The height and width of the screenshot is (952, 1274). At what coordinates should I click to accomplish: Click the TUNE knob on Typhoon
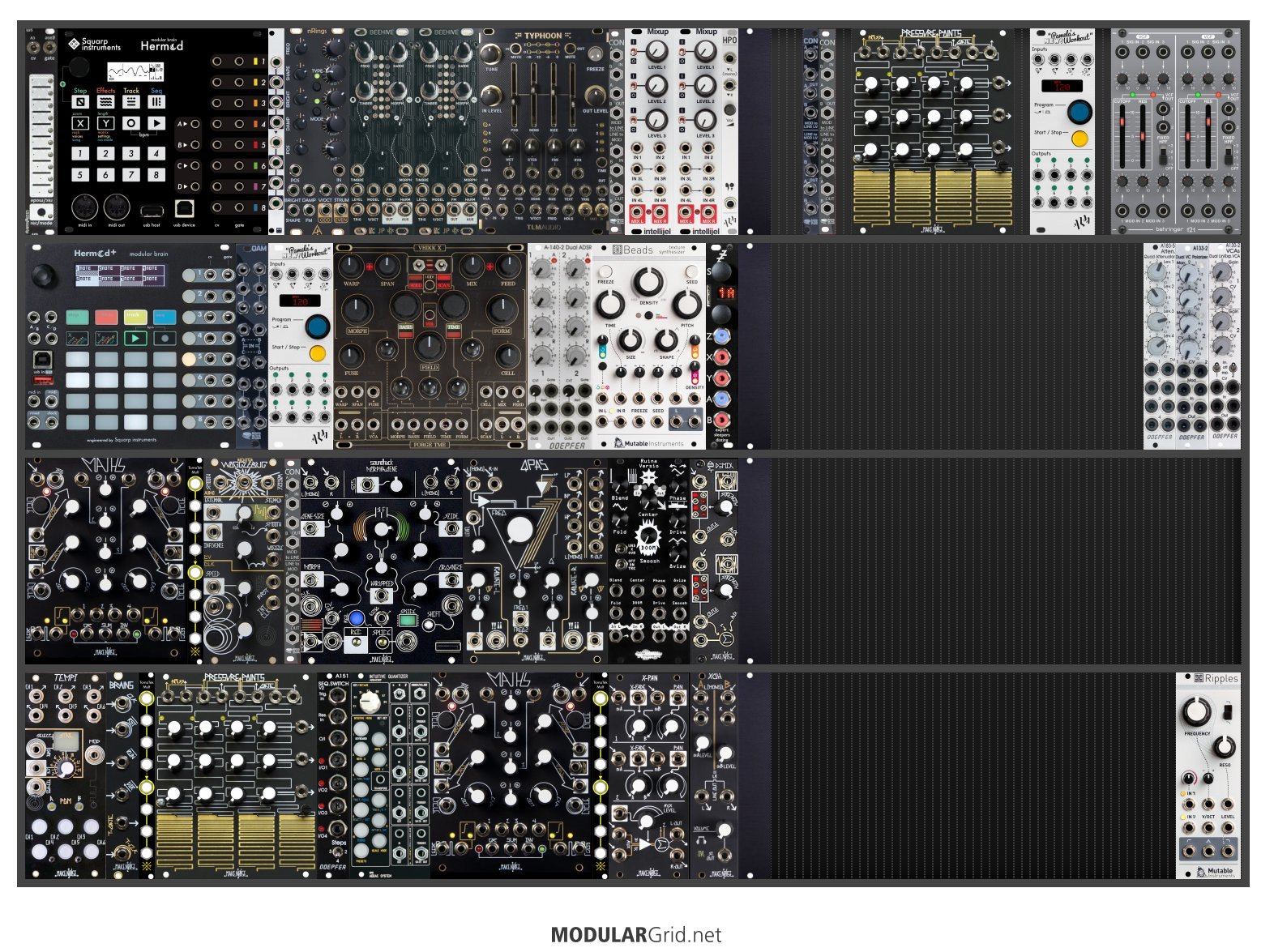point(491,54)
